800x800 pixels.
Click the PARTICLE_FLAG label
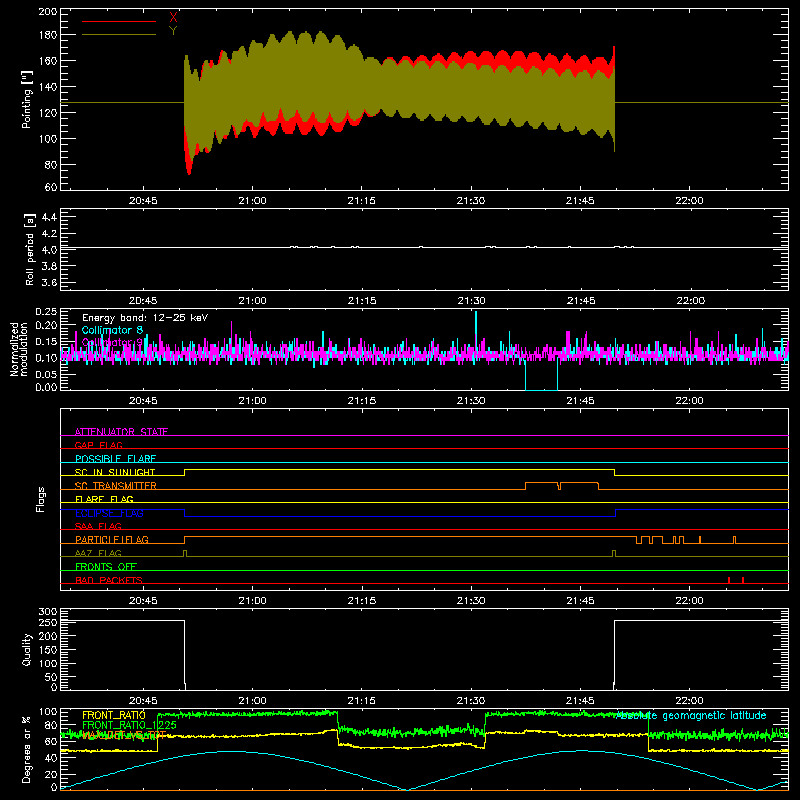pos(112,539)
